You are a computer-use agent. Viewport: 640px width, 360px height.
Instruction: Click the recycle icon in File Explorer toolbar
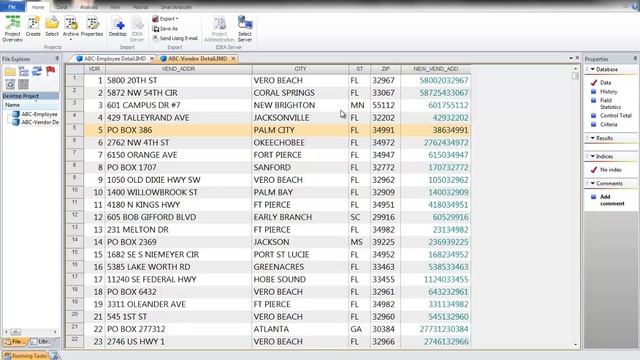(10, 84)
